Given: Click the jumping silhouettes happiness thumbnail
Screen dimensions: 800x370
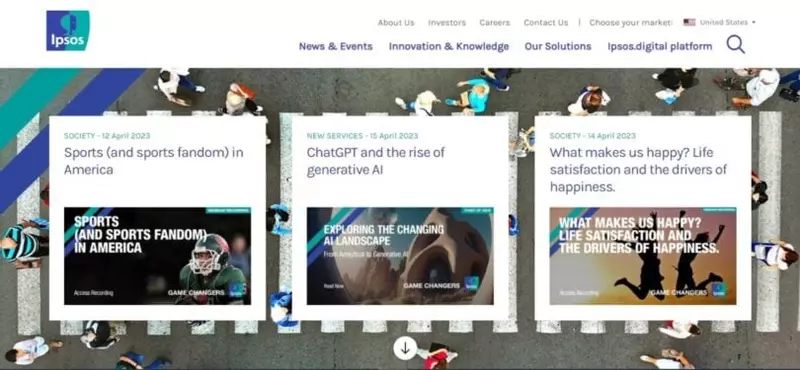Looking at the screenshot, I should (643, 256).
